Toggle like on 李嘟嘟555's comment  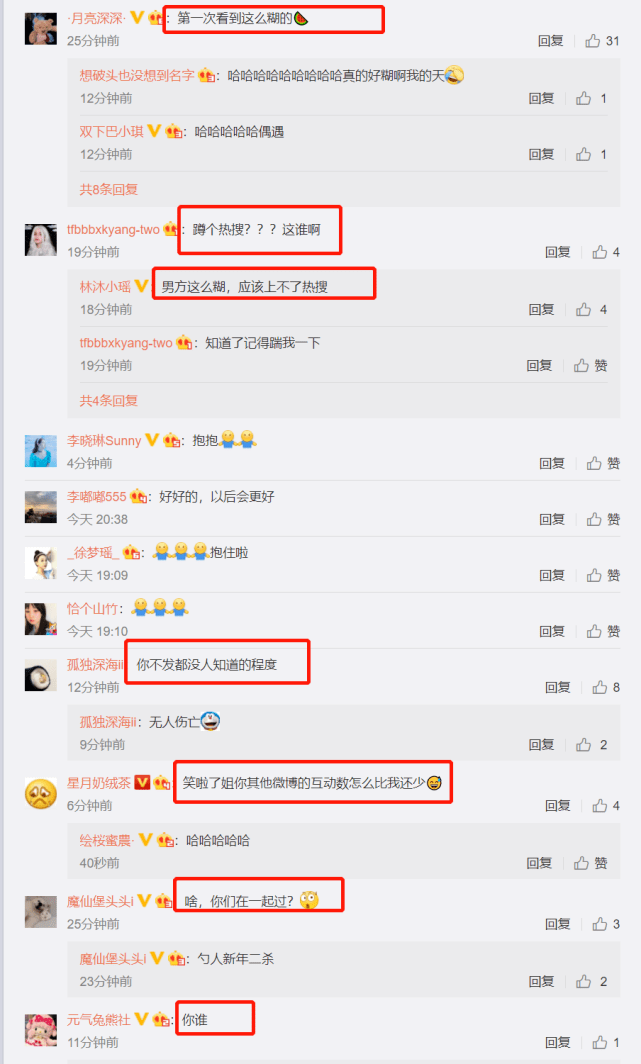pos(604,519)
